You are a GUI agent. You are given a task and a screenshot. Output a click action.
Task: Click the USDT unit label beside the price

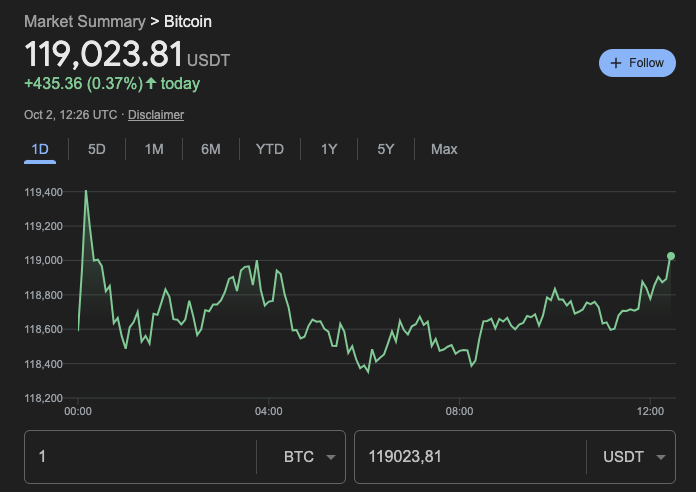[x=209, y=60]
